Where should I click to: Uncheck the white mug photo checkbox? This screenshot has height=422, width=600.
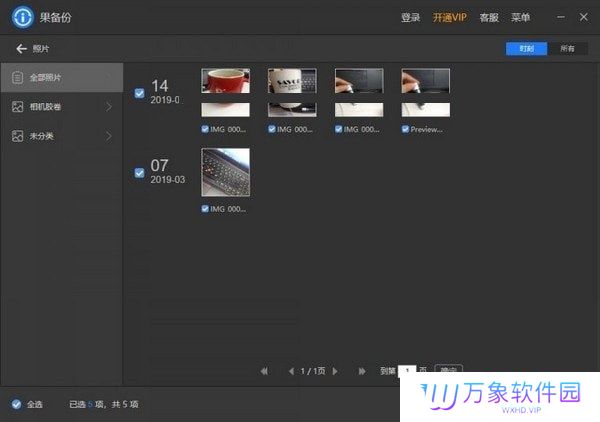pos(272,129)
